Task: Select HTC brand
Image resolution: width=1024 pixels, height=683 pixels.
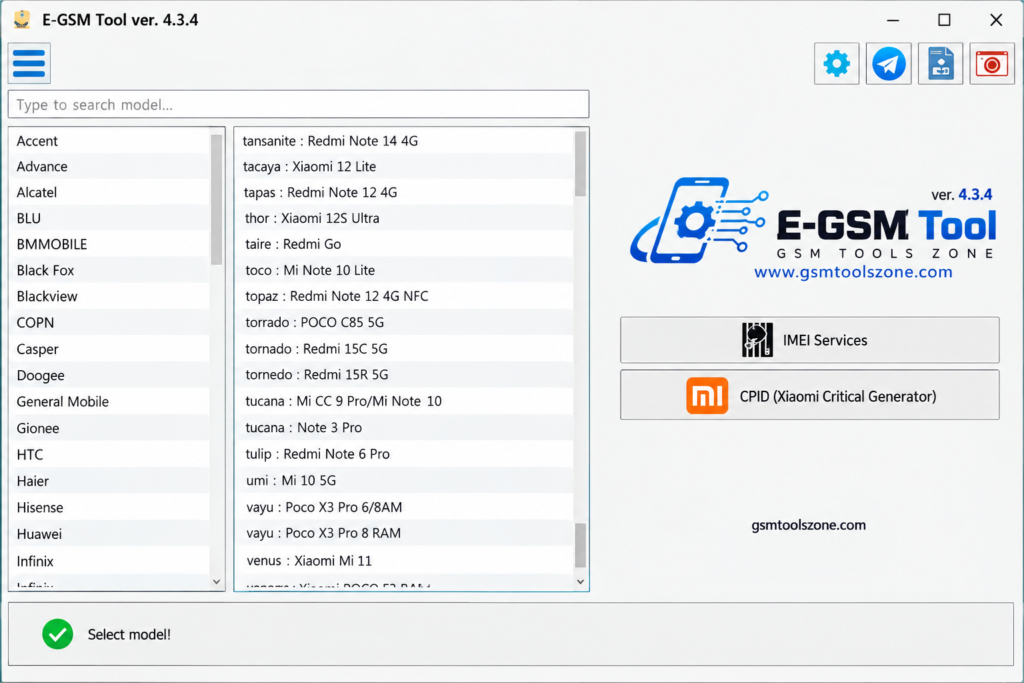Action: click(109, 454)
